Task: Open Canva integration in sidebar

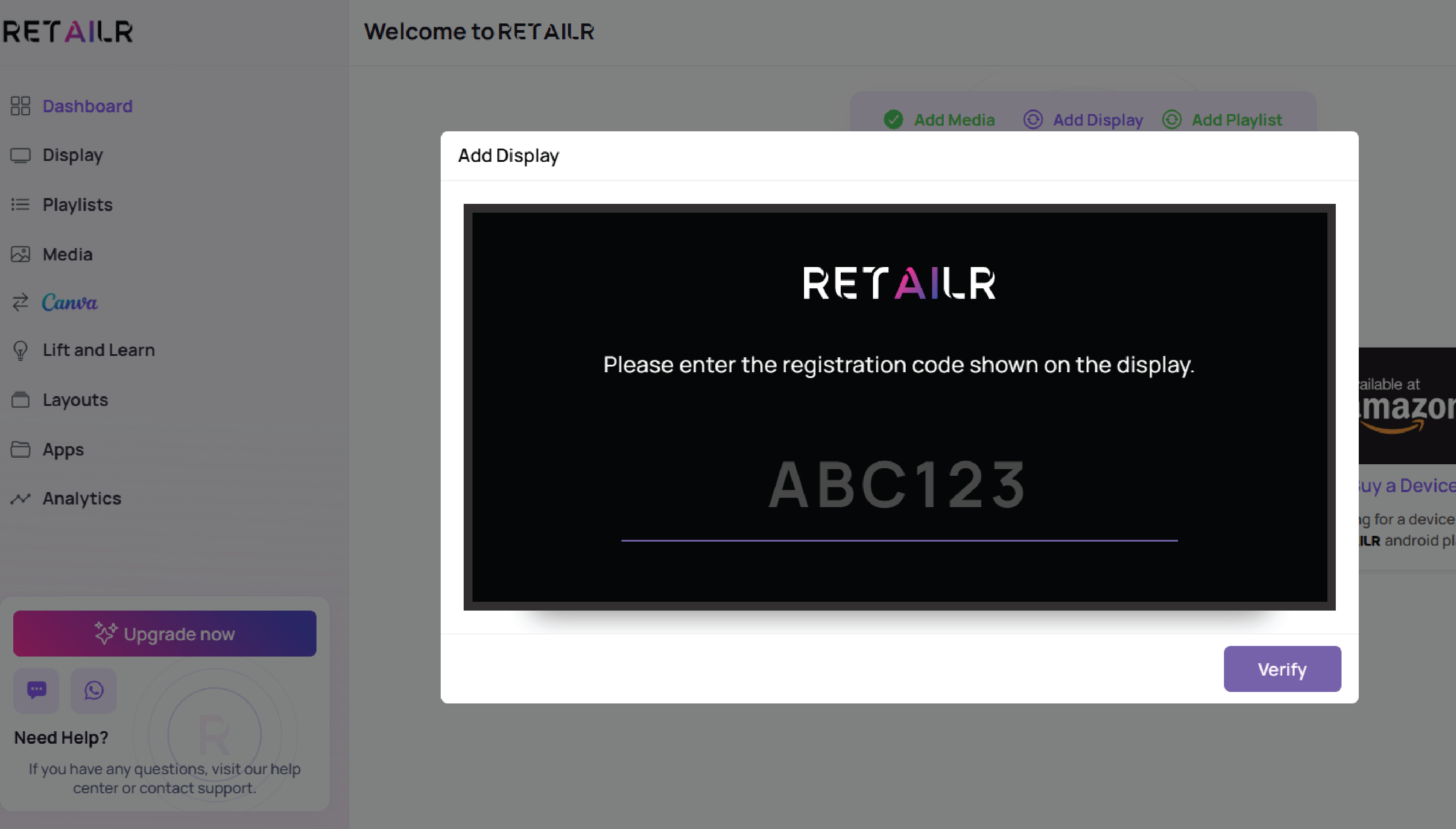Action: pyautogui.click(x=69, y=302)
